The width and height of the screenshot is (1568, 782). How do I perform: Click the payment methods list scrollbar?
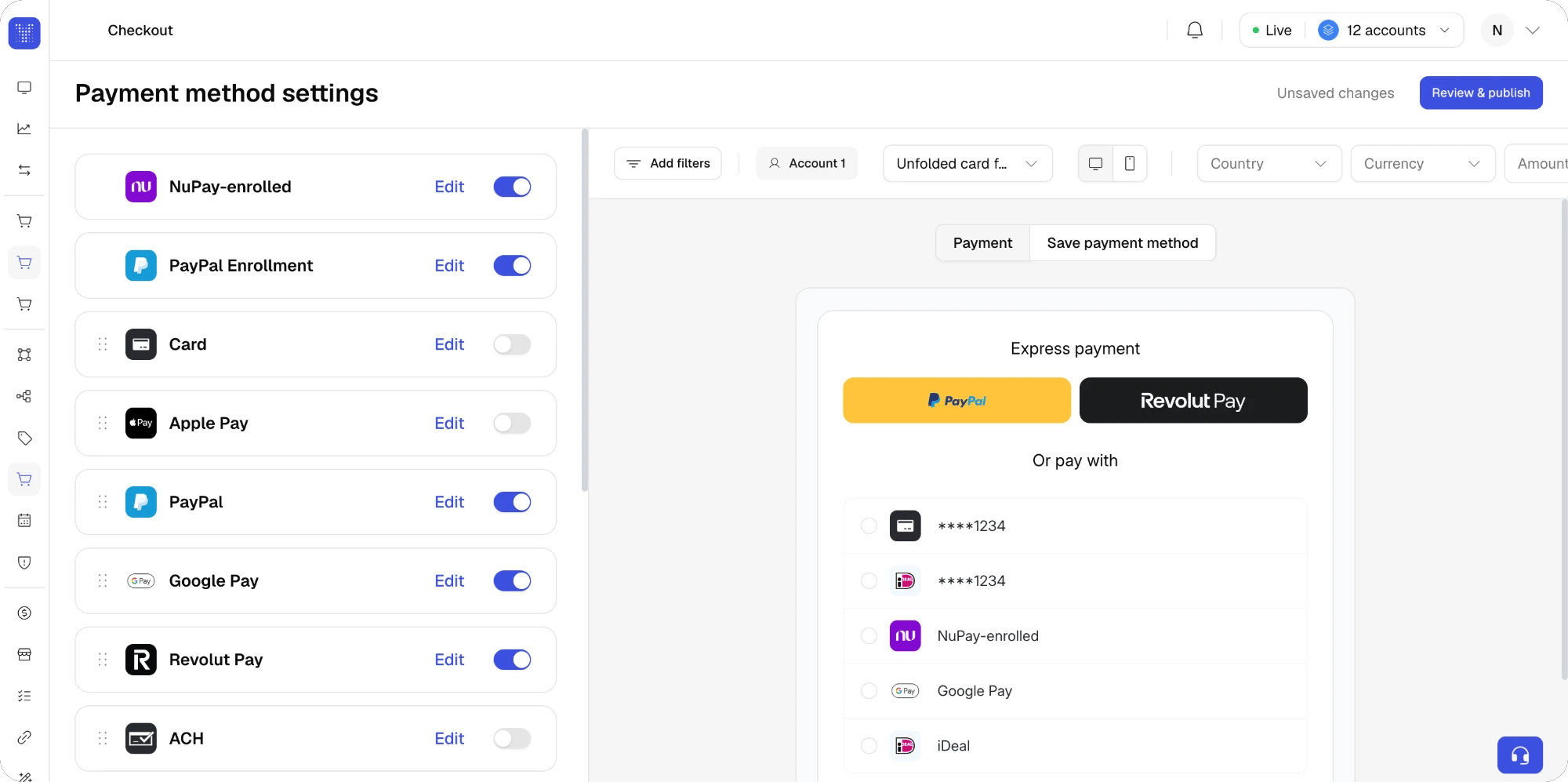click(584, 311)
